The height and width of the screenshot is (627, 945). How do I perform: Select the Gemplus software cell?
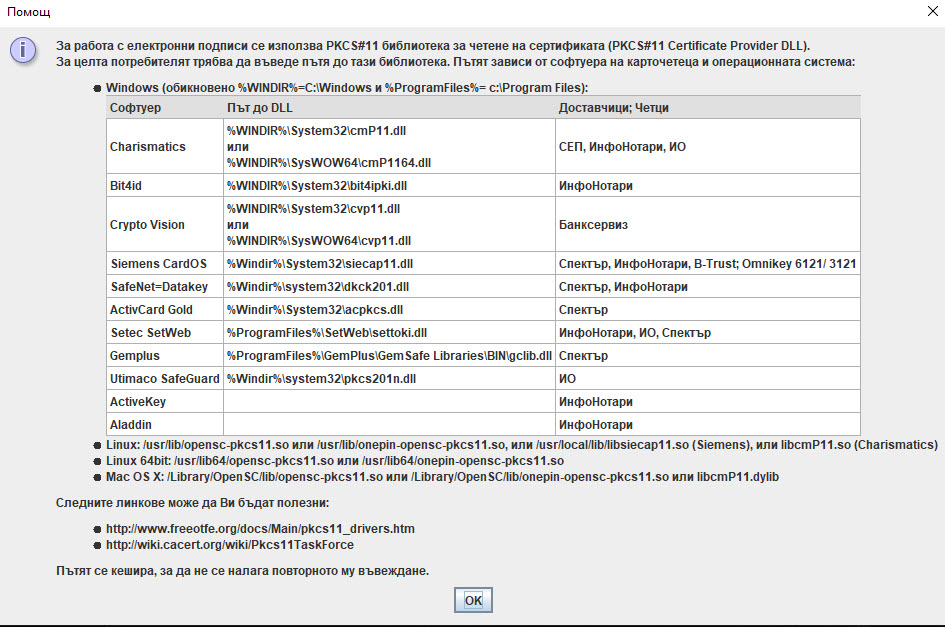click(165, 355)
